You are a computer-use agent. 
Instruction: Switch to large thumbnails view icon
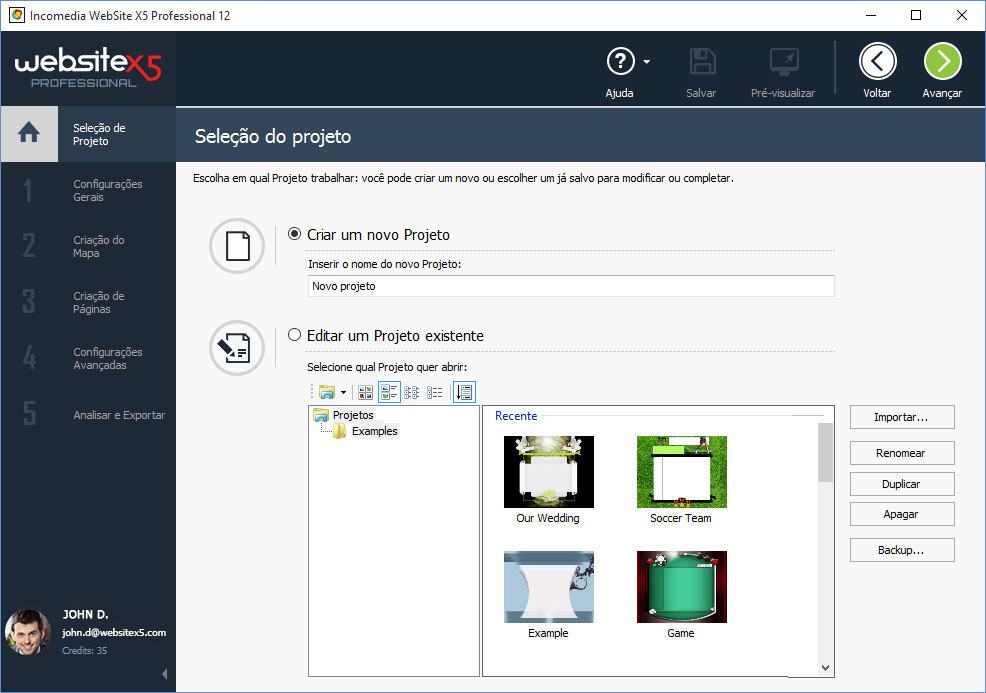point(365,392)
